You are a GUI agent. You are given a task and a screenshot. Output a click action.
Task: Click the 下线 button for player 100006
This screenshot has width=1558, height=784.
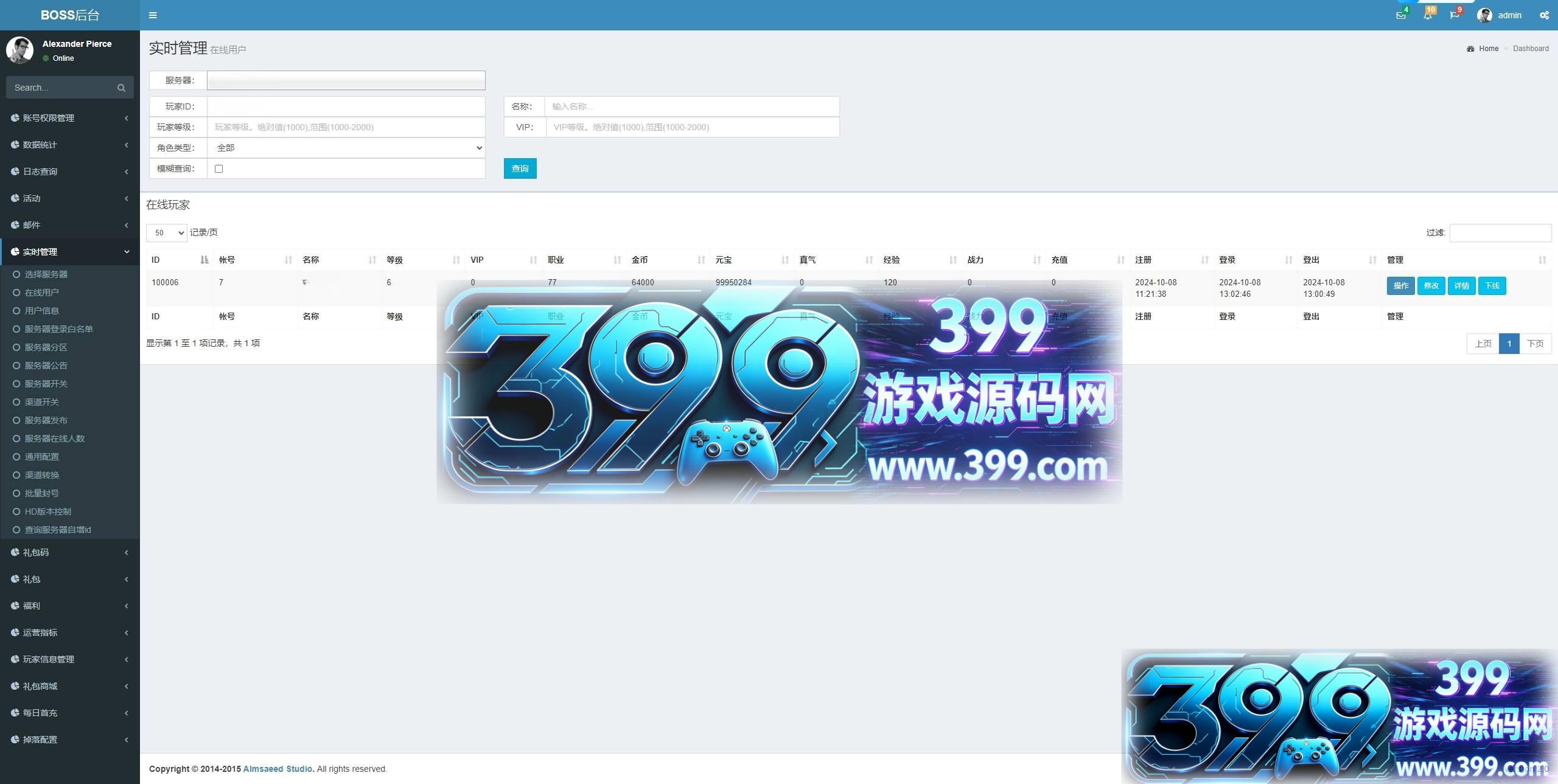pyautogui.click(x=1492, y=286)
